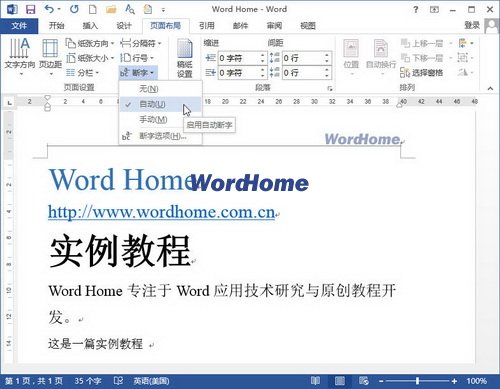Viewport: 500px width, 389px height.
Task: Switch to Print Layout view icon
Action: click(340, 381)
